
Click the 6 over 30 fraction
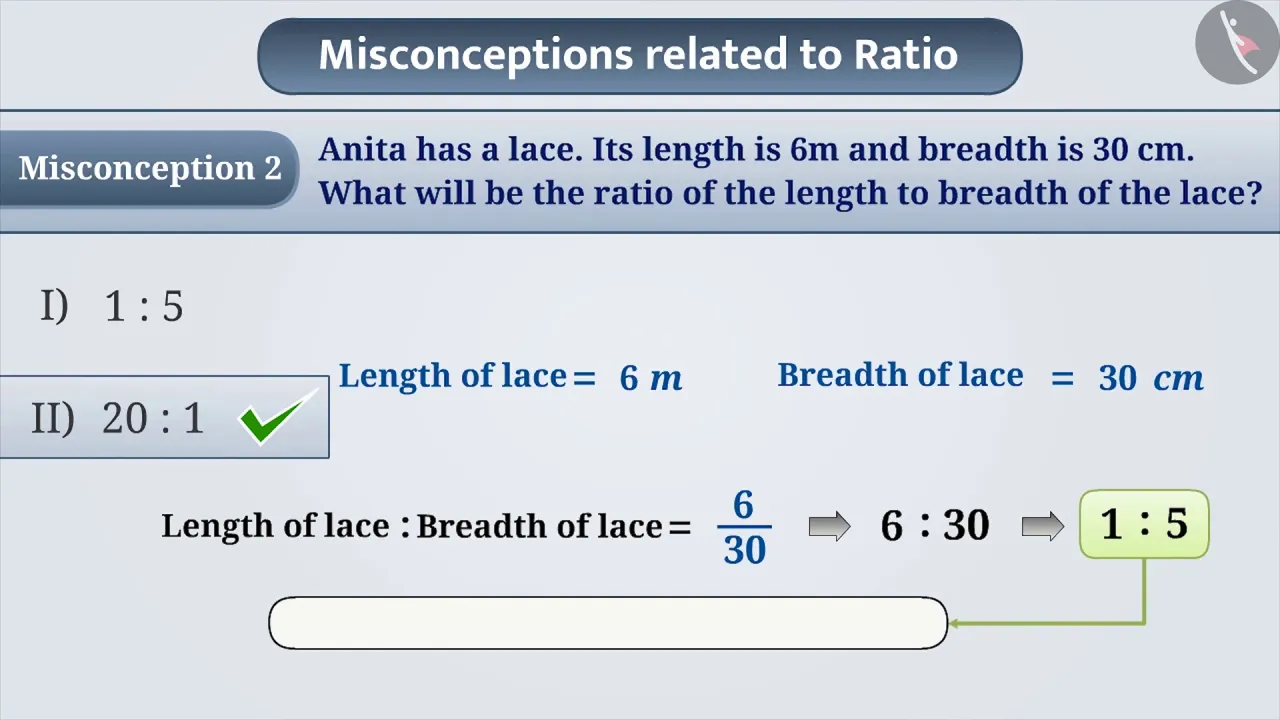click(x=744, y=527)
